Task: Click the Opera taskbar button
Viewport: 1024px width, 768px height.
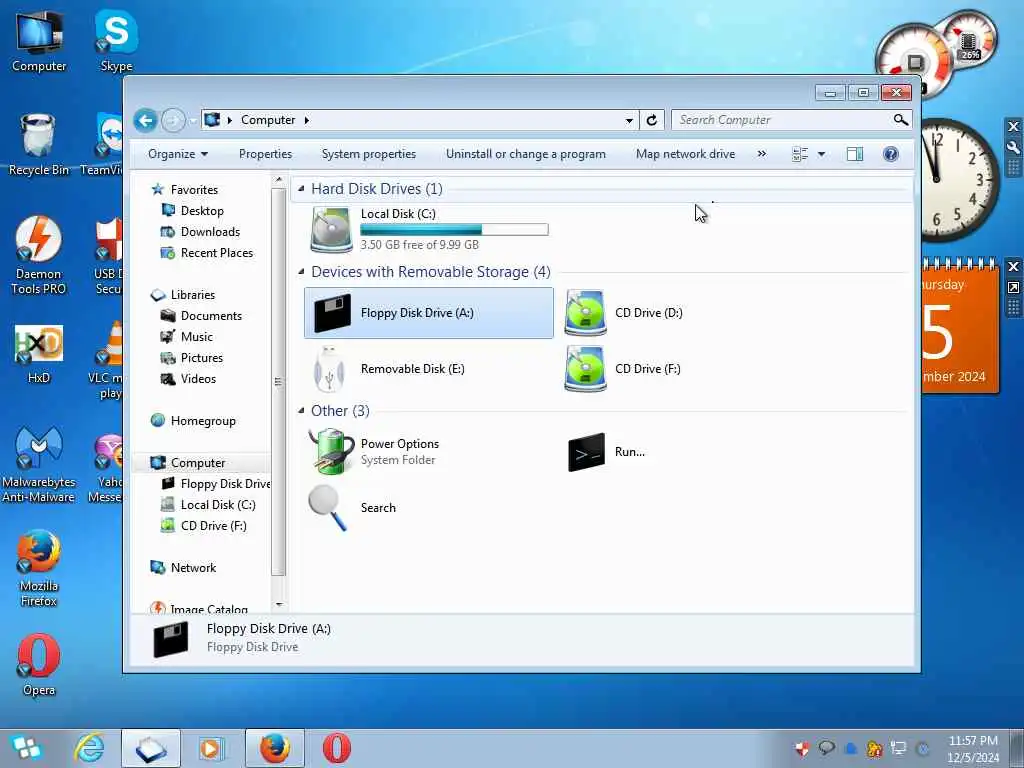Action: pyautogui.click(x=336, y=748)
